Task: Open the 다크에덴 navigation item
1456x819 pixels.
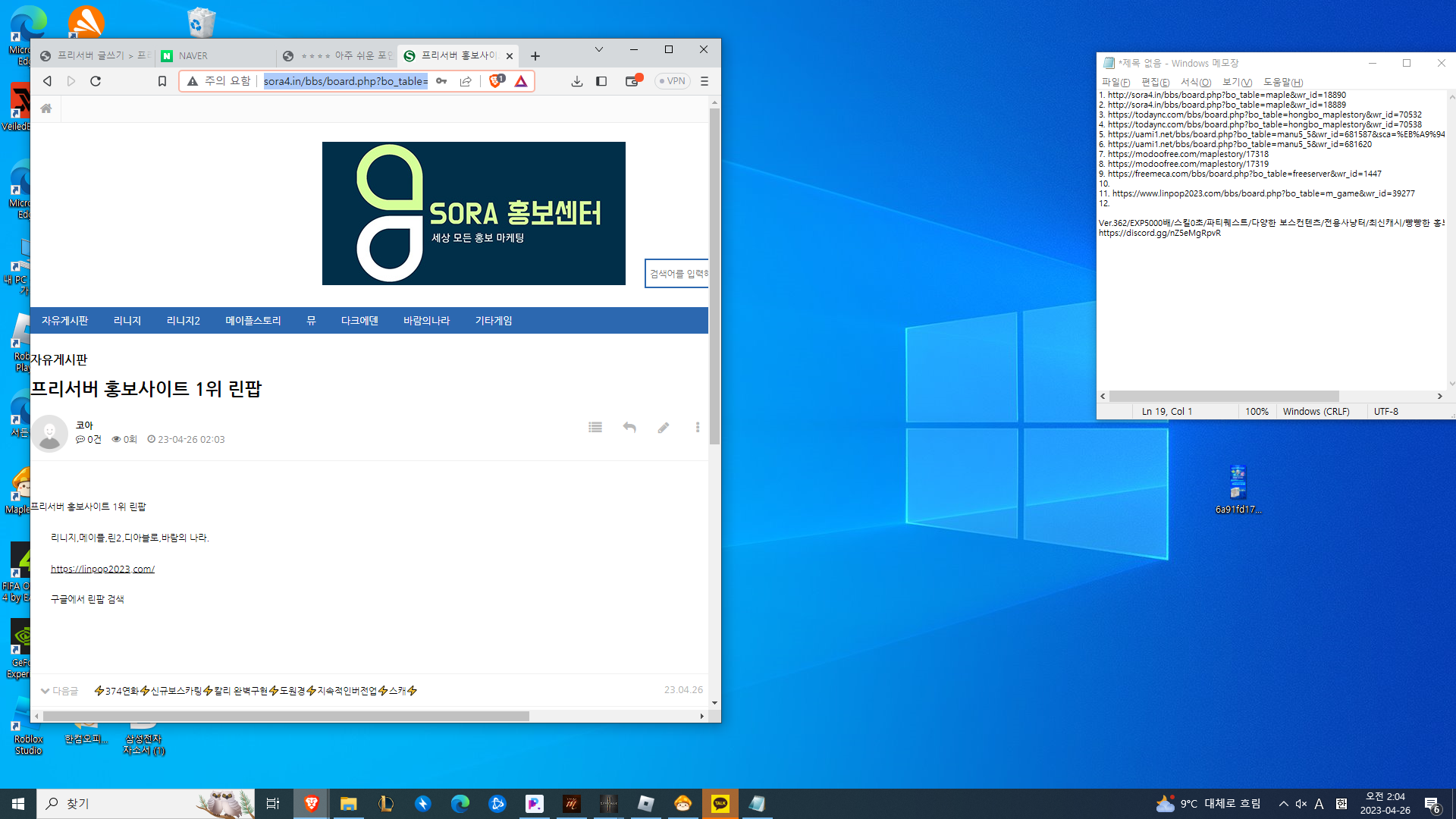Action: (x=359, y=321)
